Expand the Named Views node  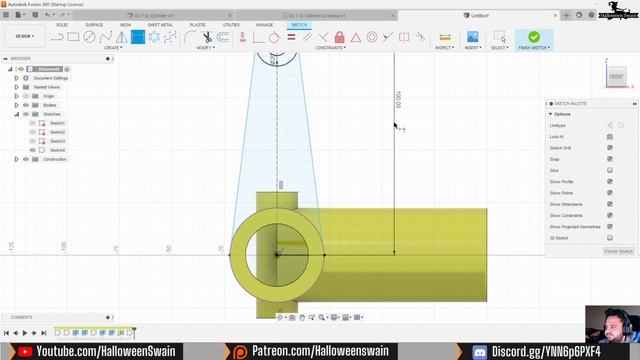point(16,87)
